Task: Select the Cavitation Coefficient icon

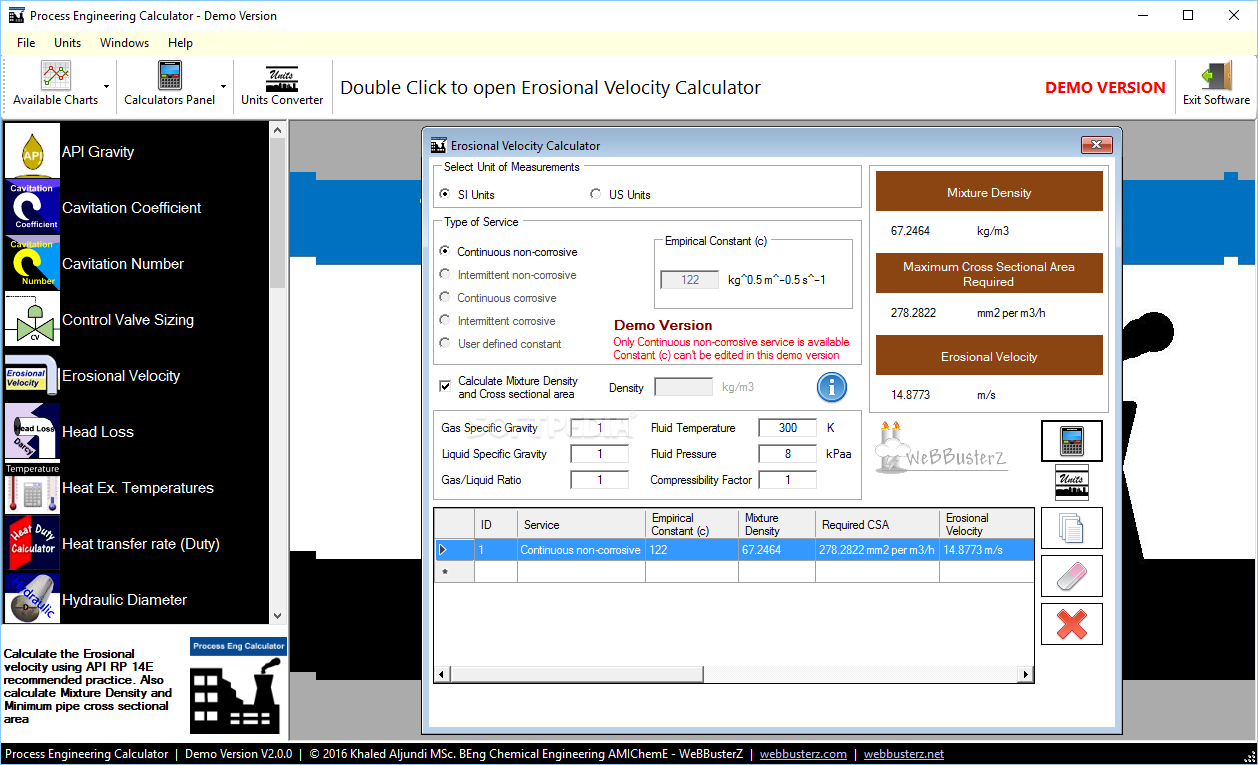Action: click(x=33, y=207)
